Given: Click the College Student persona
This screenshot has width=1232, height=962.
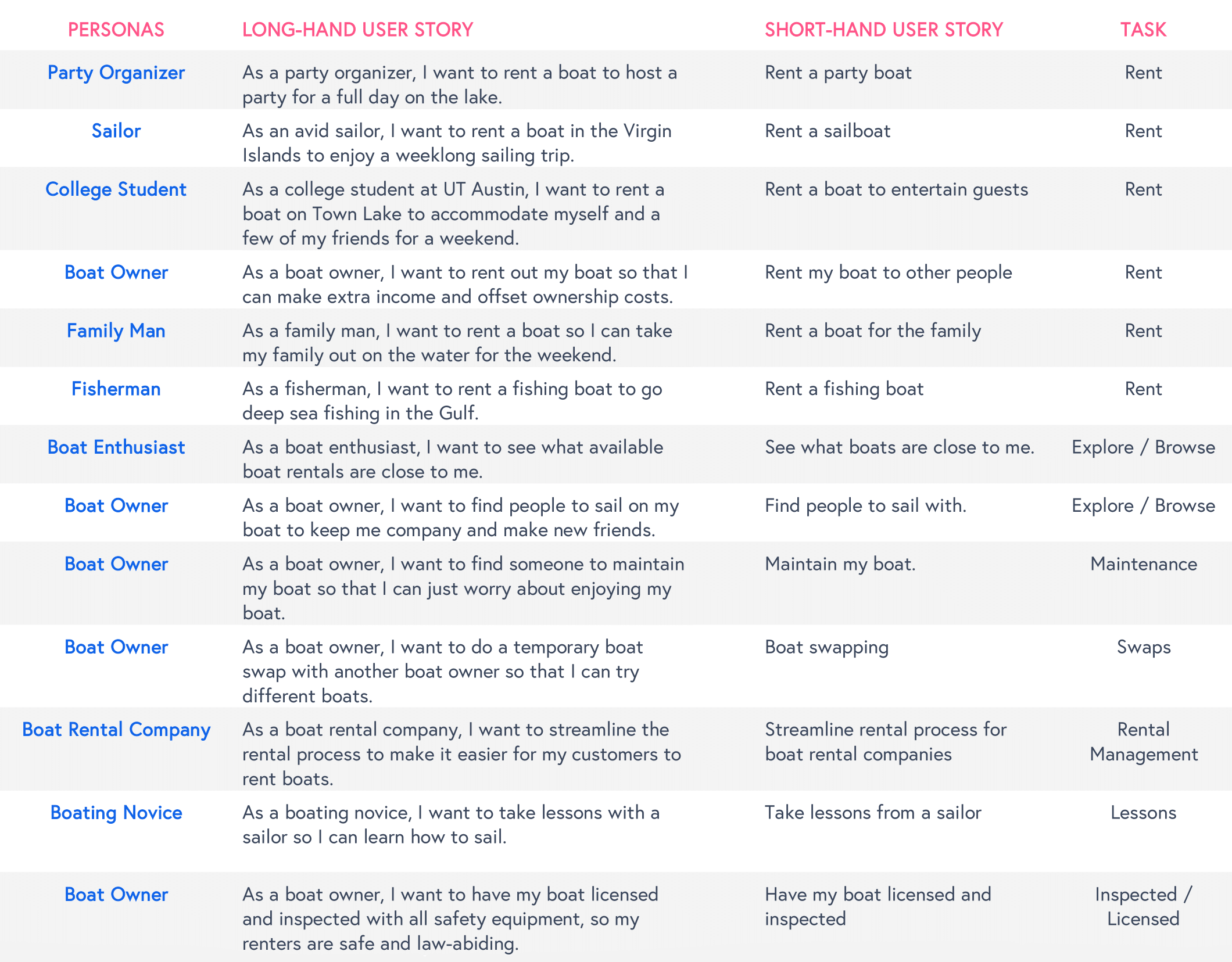Looking at the screenshot, I should [116, 189].
